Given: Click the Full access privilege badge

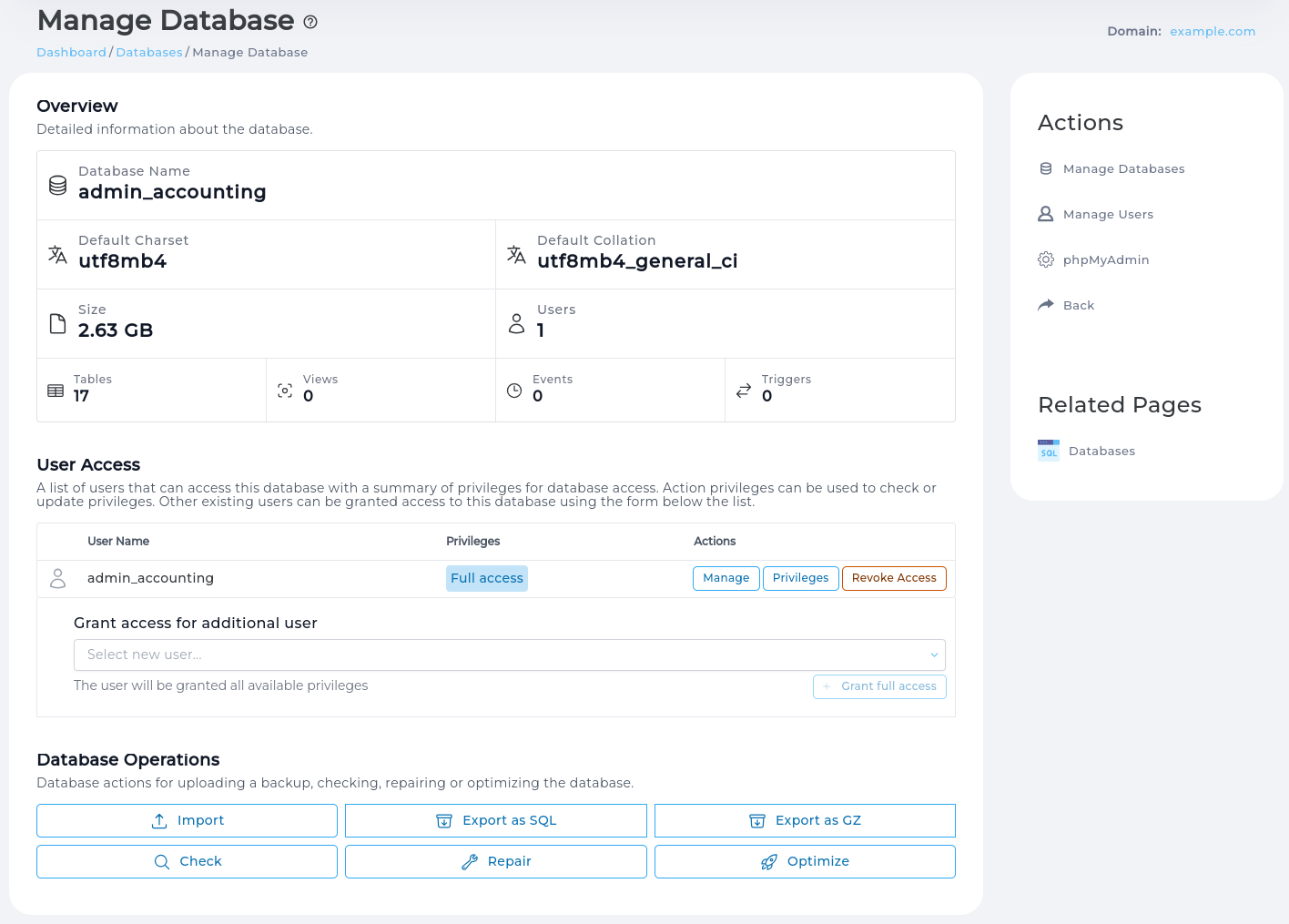Looking at the screenshot, I should [487, 578].
